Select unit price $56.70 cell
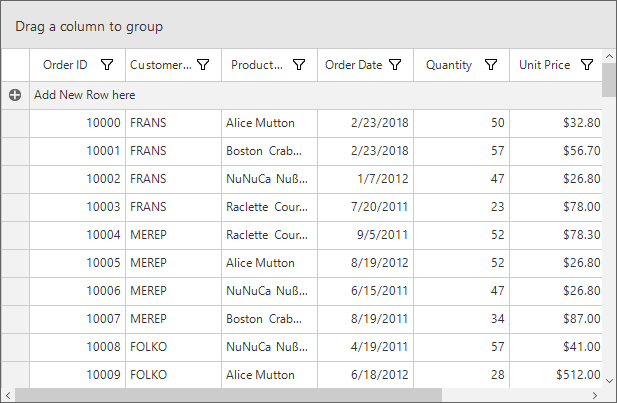The image size is (617, 403). point(556,151)
